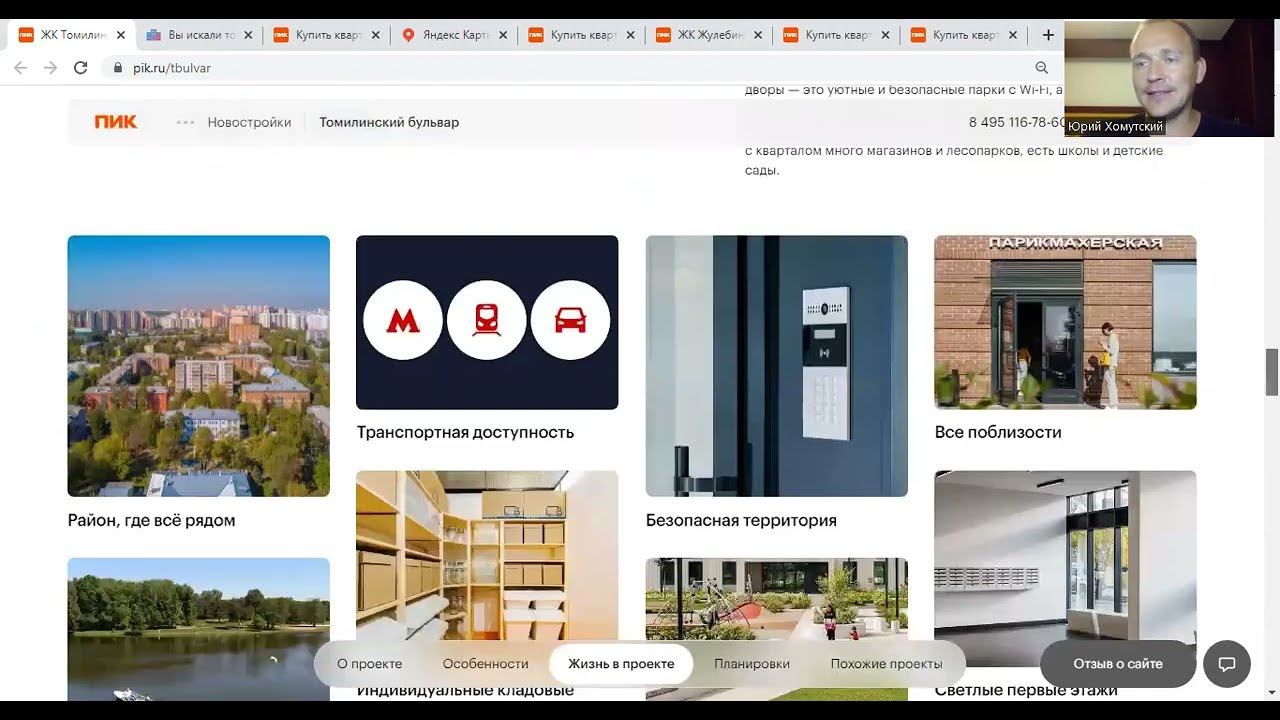
Task: Close the Вы искали tab
Action: coord(248,35)
